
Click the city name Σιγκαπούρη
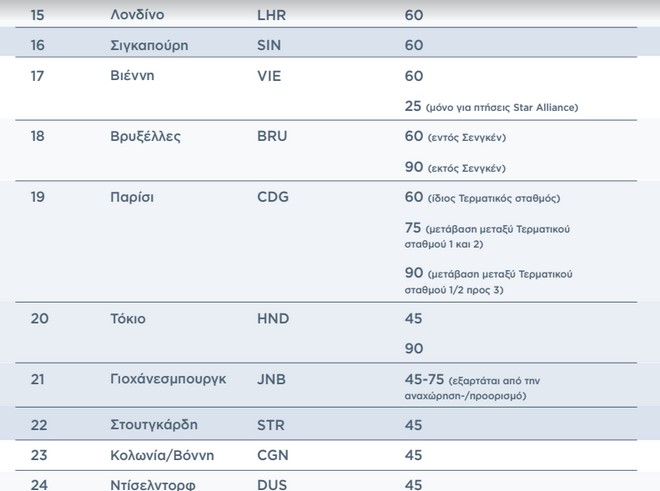tap(148, 45)
